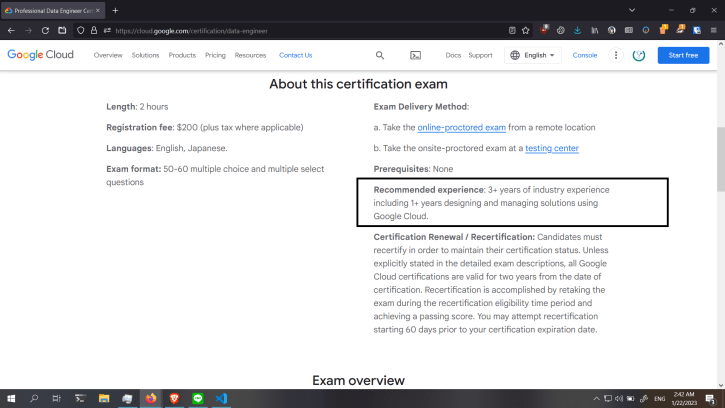Bookmark this page with the star
The width and height of the screenshot is (725, 408).
click(526, 31)
